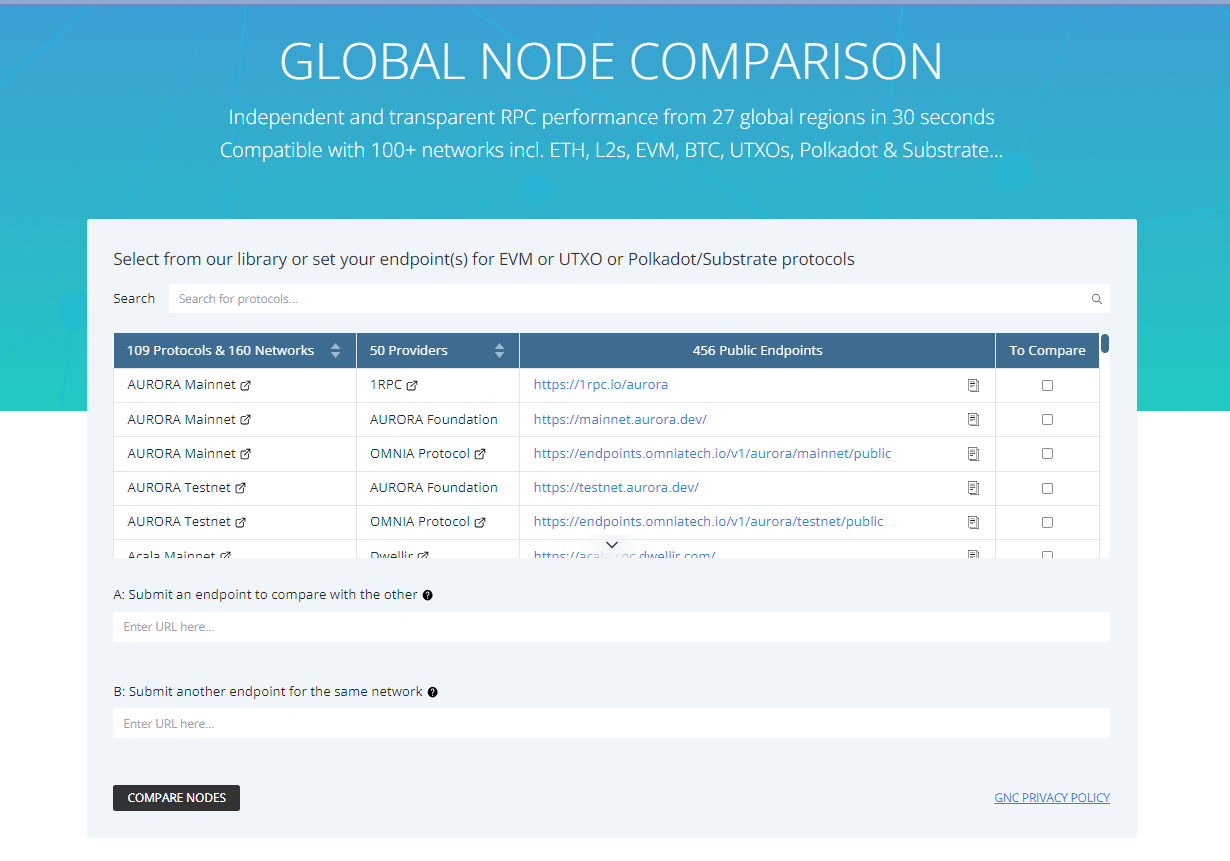The width and height of the screenshot is (1230, 861).
Task: Open the external link beside OMNIA Protocol
Action: [x=481, y=453]
